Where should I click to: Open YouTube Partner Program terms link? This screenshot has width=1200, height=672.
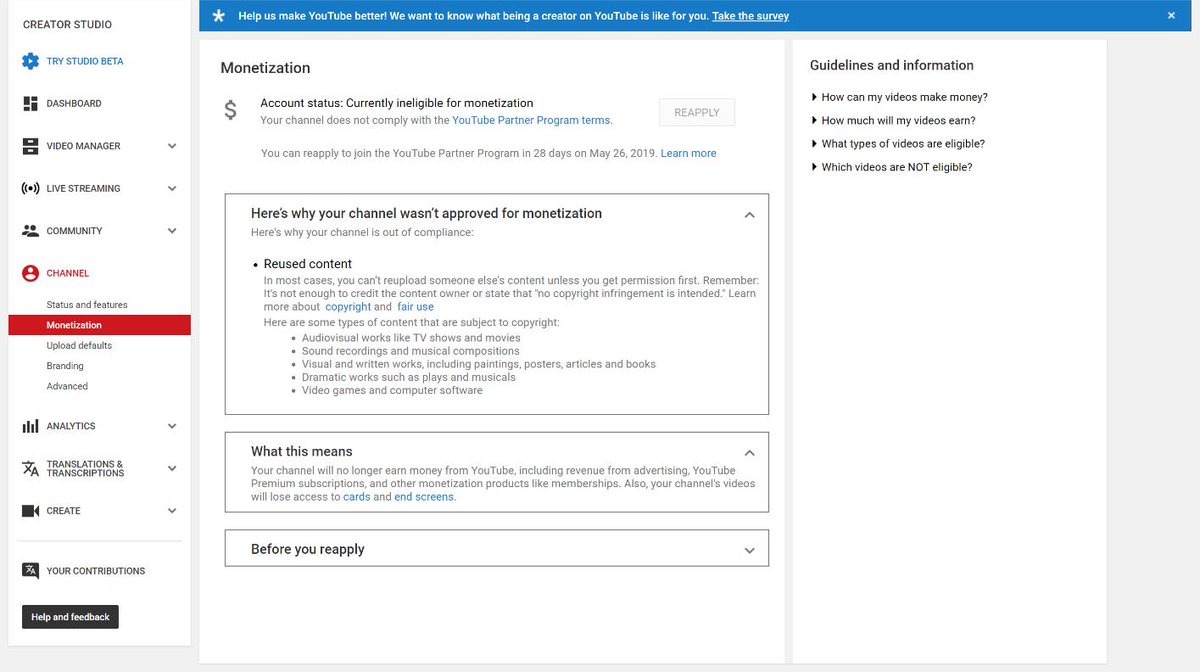(x=531, y=120)
